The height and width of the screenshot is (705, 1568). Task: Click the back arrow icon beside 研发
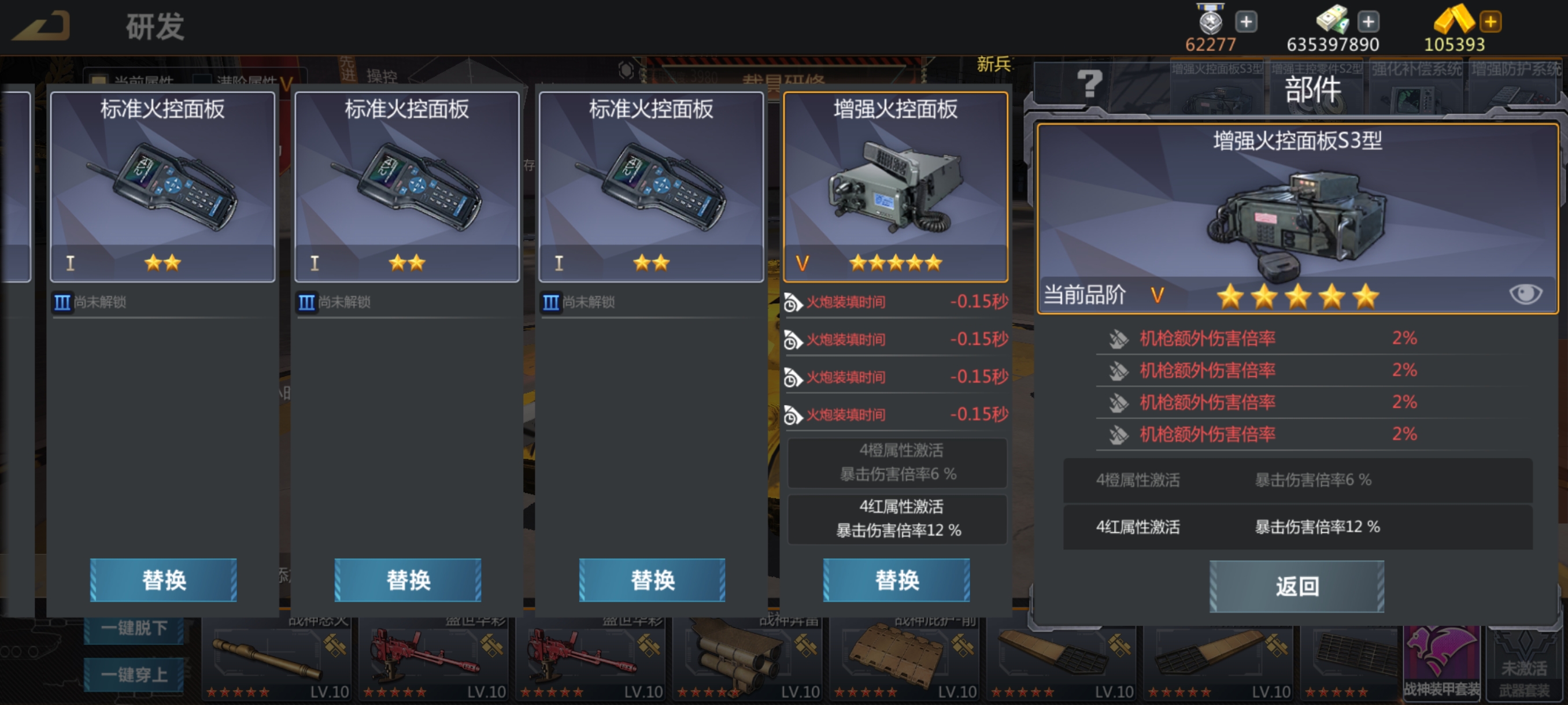click(x=42, y=26)
